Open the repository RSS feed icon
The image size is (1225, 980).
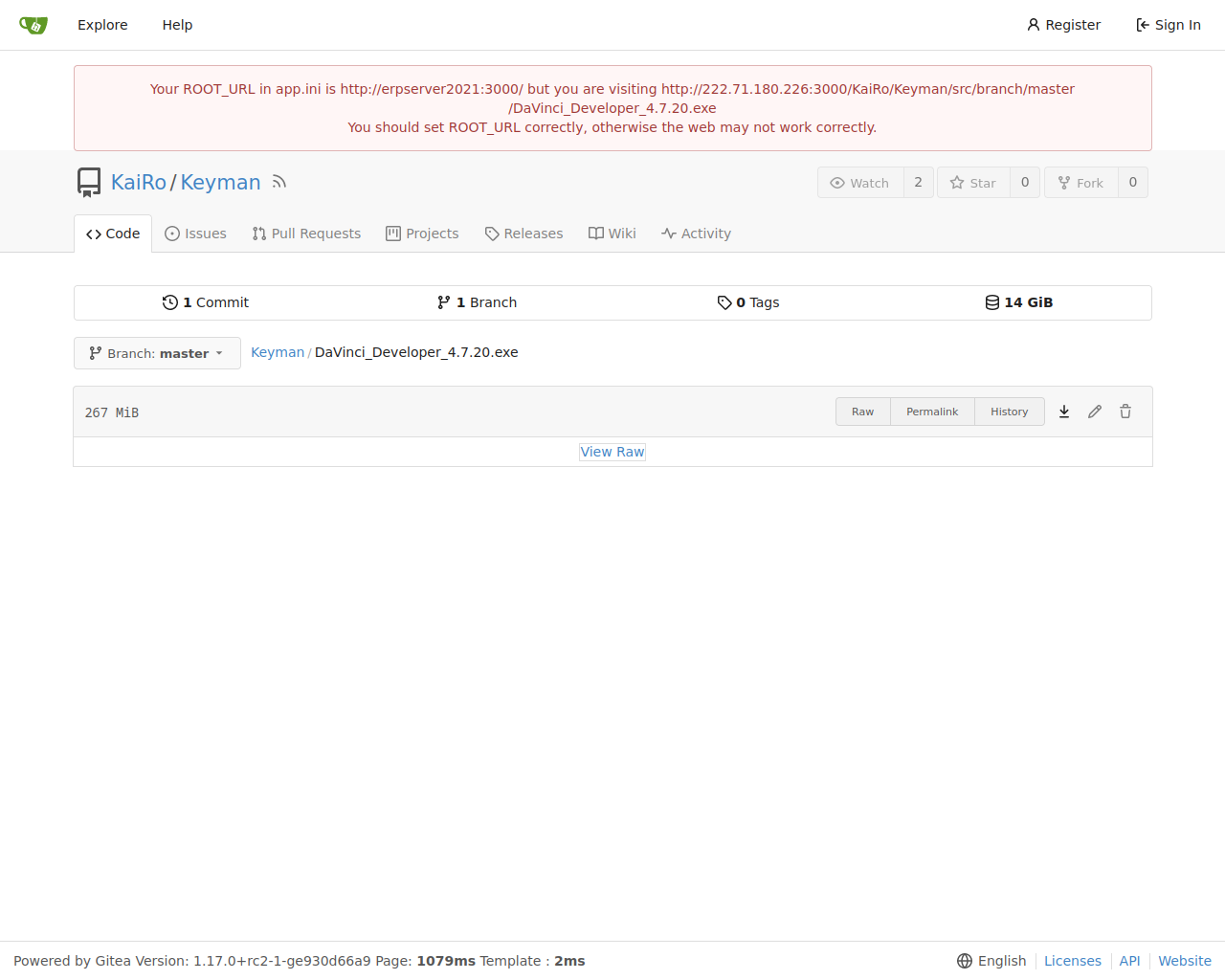[x=279, y=182]
